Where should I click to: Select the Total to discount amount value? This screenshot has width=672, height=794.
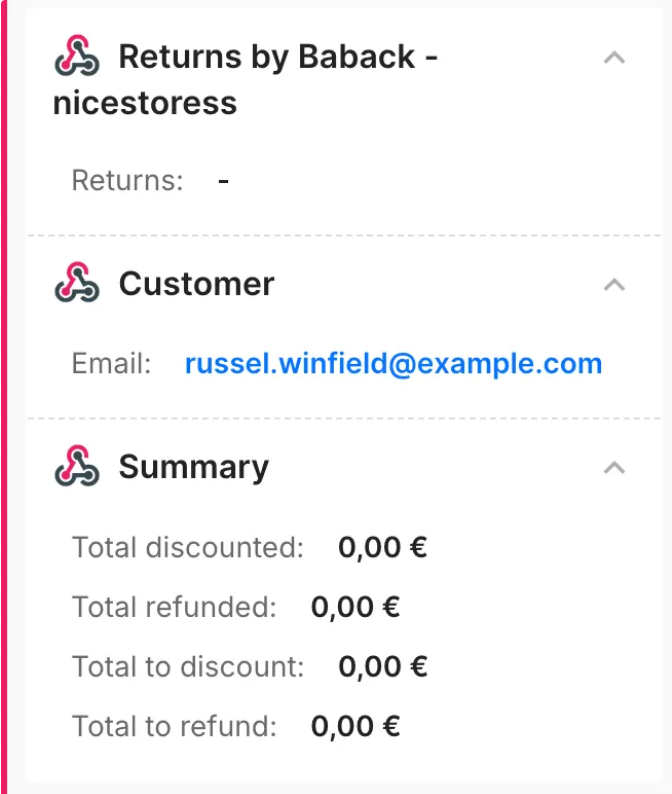point(382,667)
